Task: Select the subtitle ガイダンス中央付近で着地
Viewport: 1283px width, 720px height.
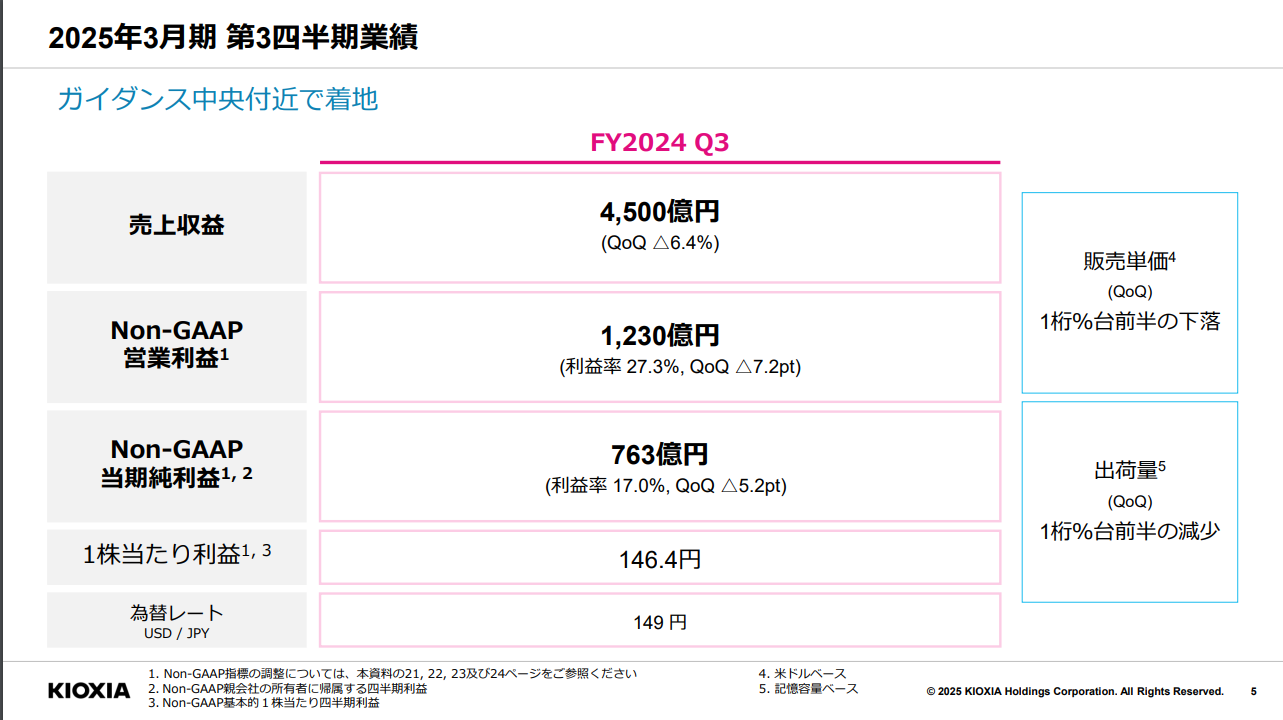Action: (x=218, y=99)
